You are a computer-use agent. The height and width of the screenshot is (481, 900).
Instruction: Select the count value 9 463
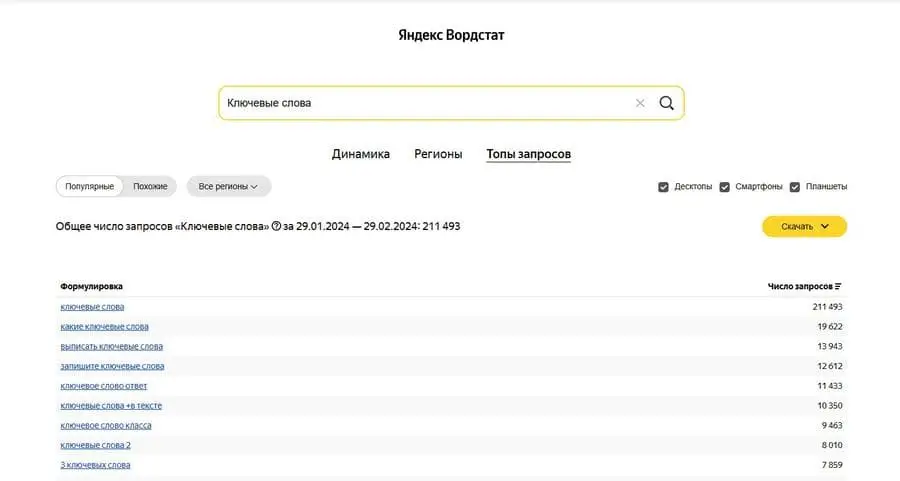coord(832,426)
